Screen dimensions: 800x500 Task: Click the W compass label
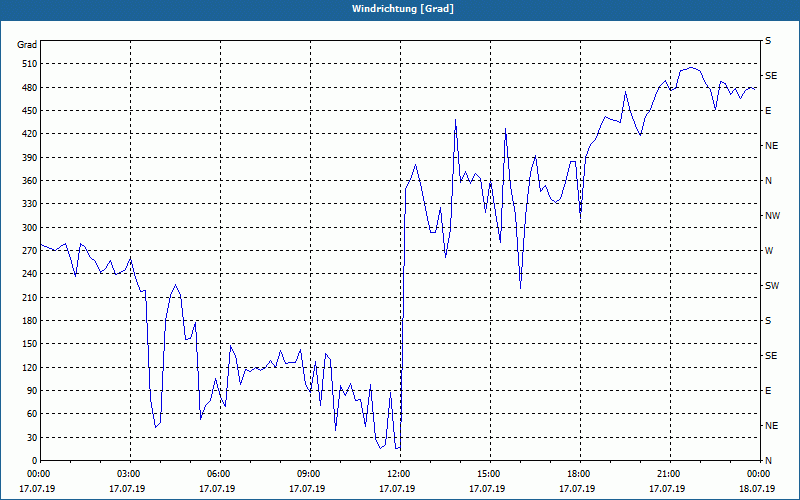tap(769, 251)
